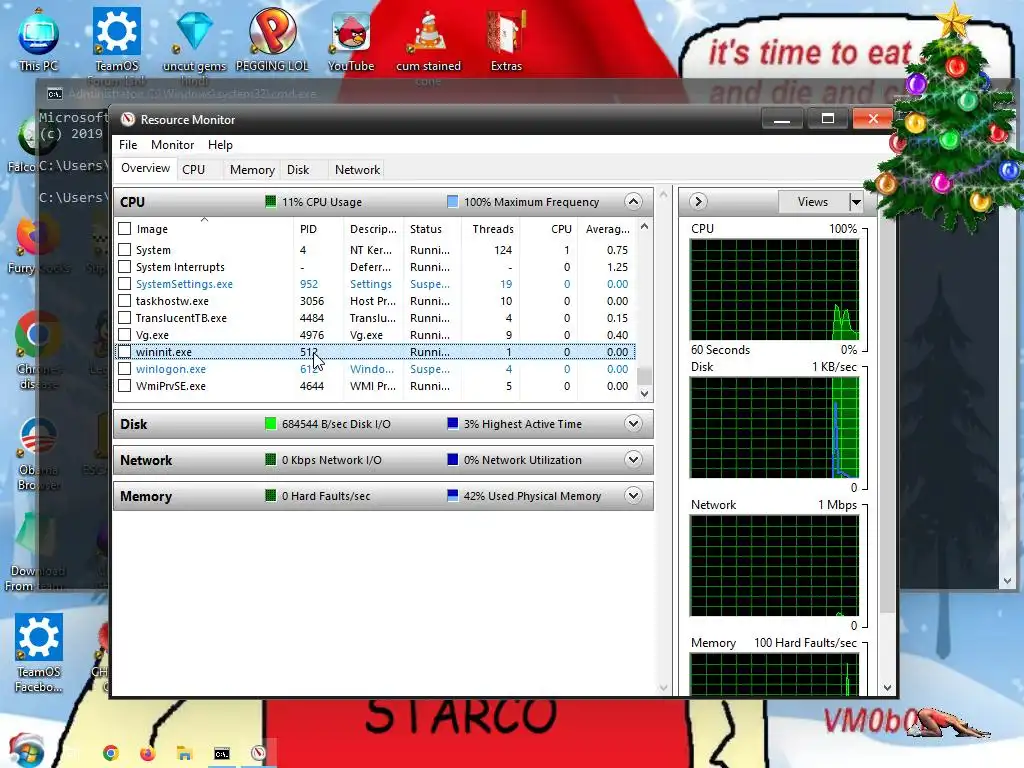Open YouTube Angry Birds desktop icon

[x=351, y=39]
